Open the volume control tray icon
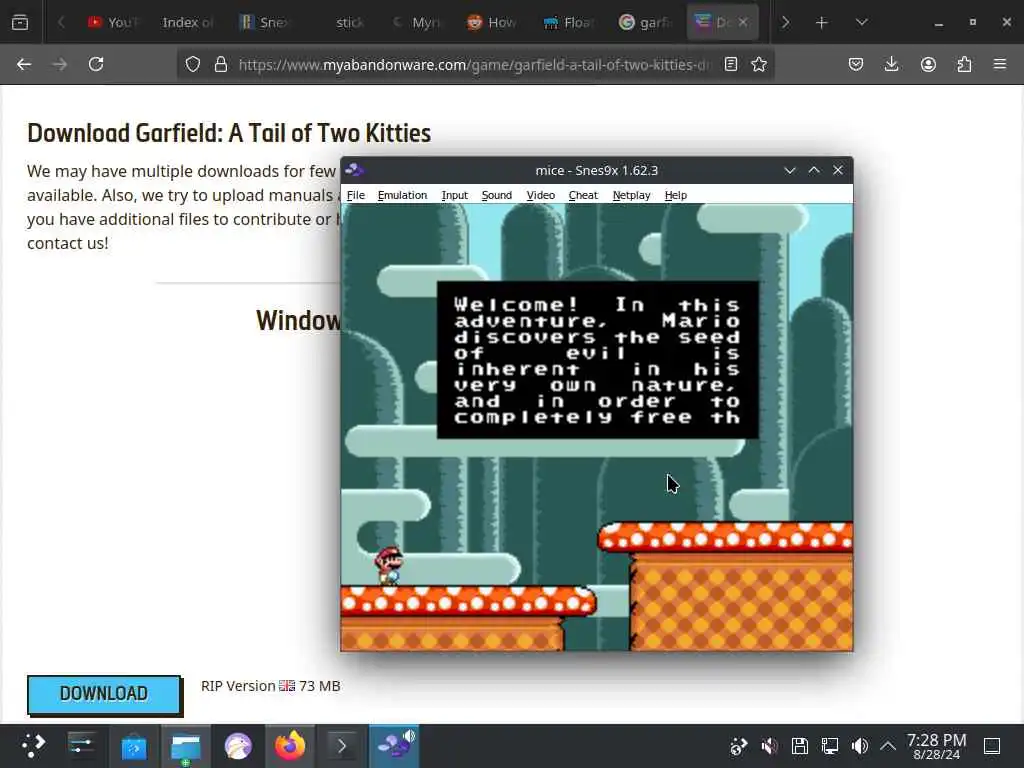The height and width of the screenshot is (768, 1024). point(860,746)
